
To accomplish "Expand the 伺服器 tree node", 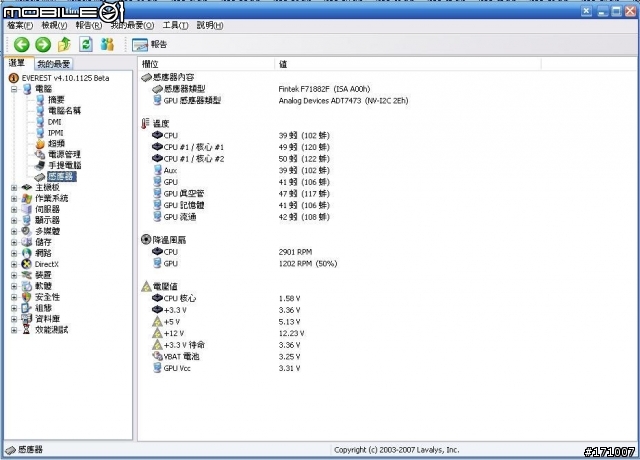I will click(14, 209).
